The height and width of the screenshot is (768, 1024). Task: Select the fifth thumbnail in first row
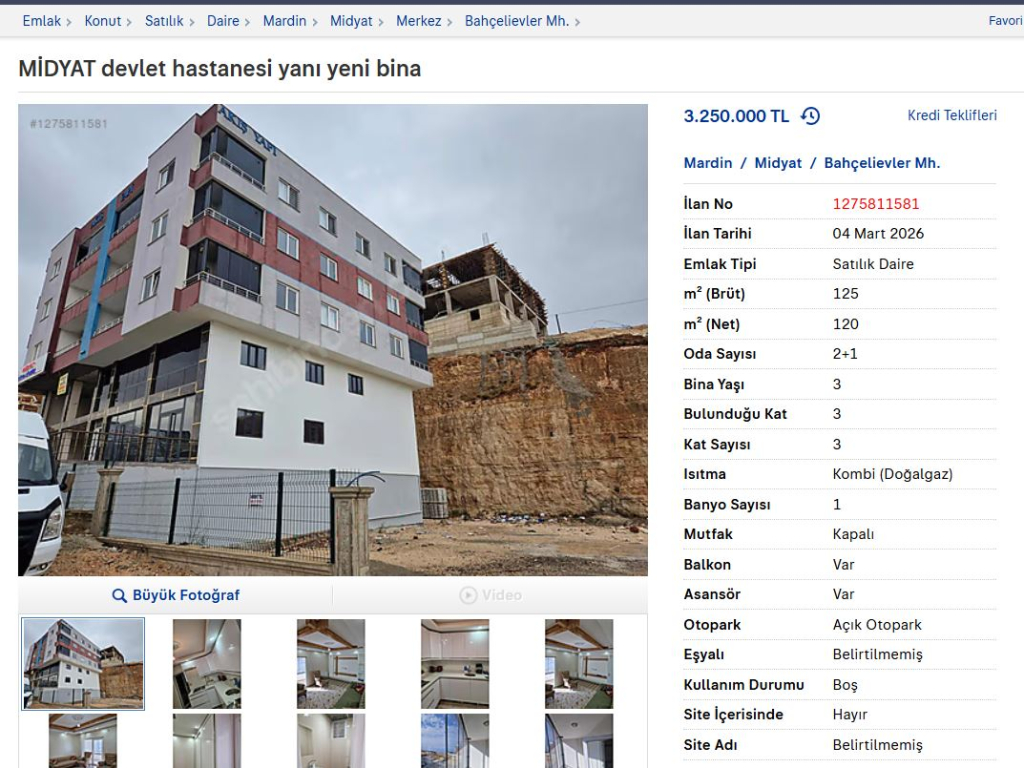[579, 664]
